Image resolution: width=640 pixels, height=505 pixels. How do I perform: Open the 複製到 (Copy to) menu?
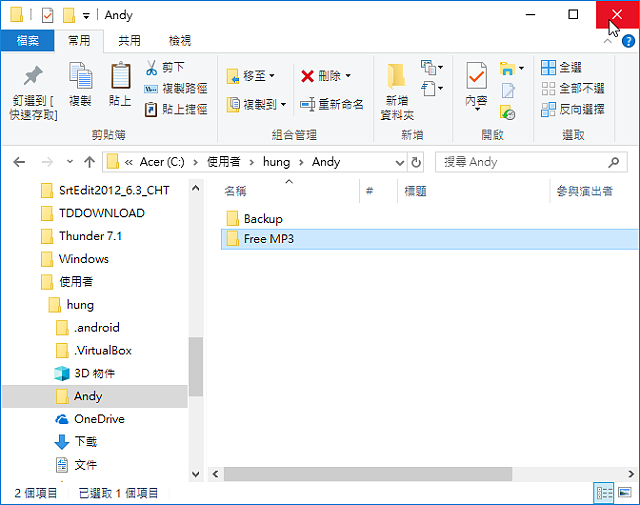tap(256, 105)
